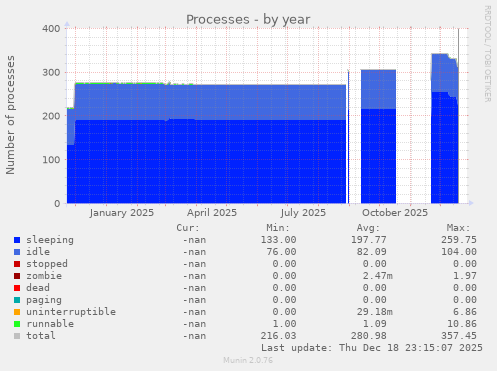Viewport: 497px width, 371px height.
Task: Click the 'October 2025' x-axis label
Action: pos(395,213)
